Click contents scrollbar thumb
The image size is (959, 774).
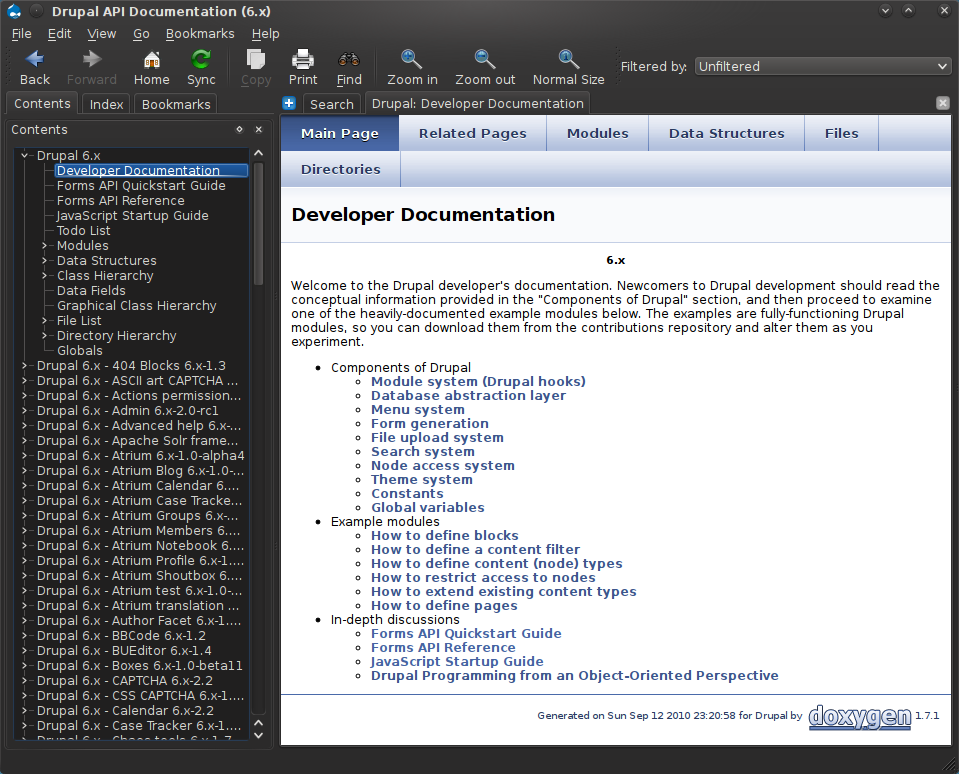tap(259, 224)
